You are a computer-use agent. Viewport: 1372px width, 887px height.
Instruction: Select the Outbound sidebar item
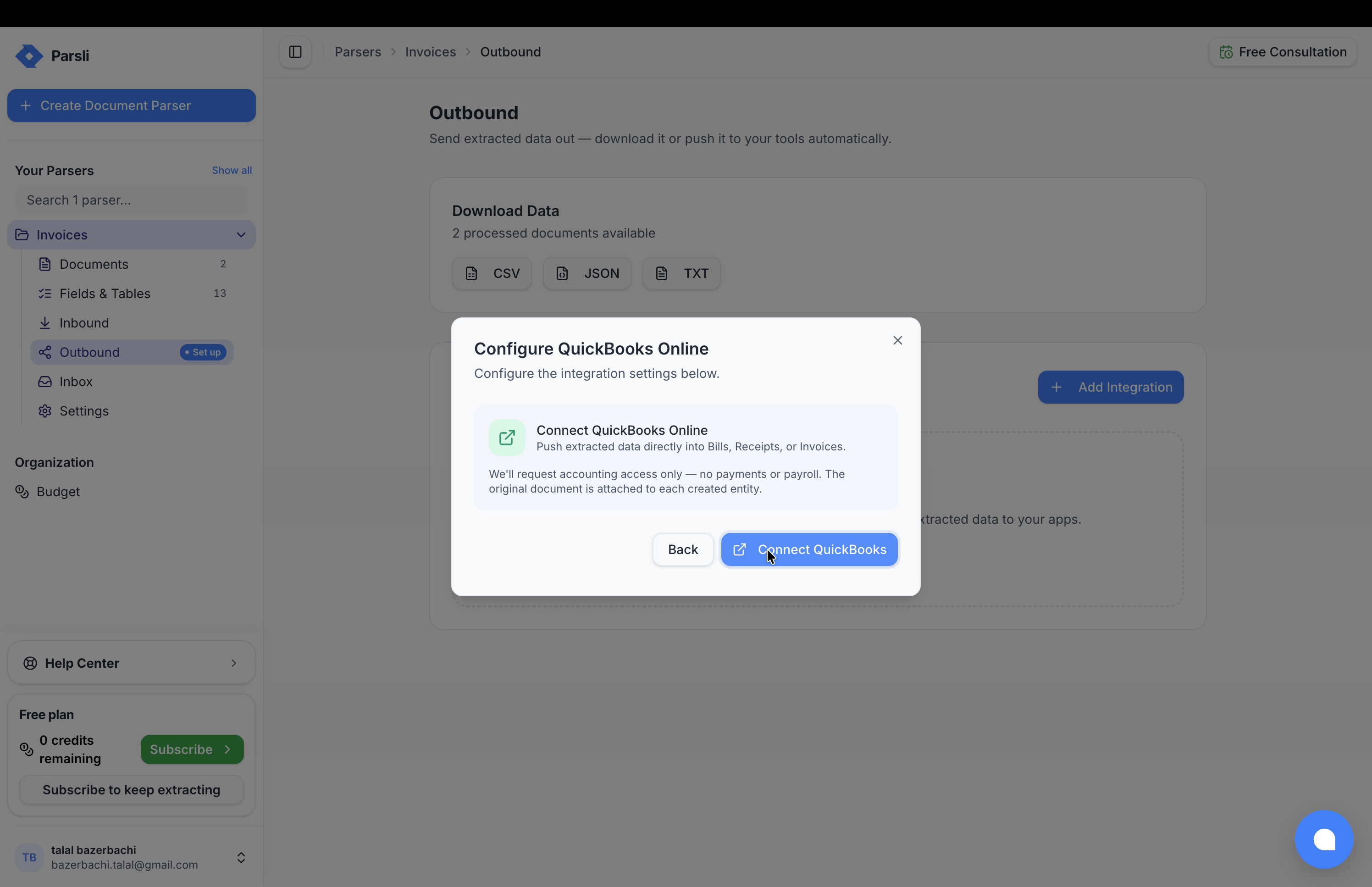pos(132,353)
